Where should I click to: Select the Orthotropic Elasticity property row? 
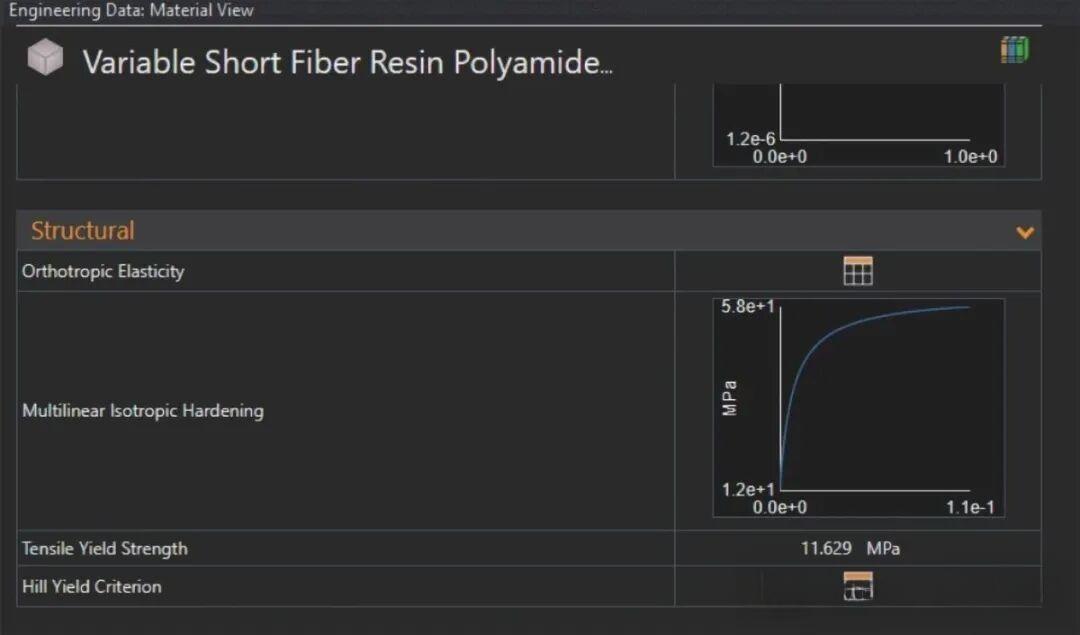103,271
